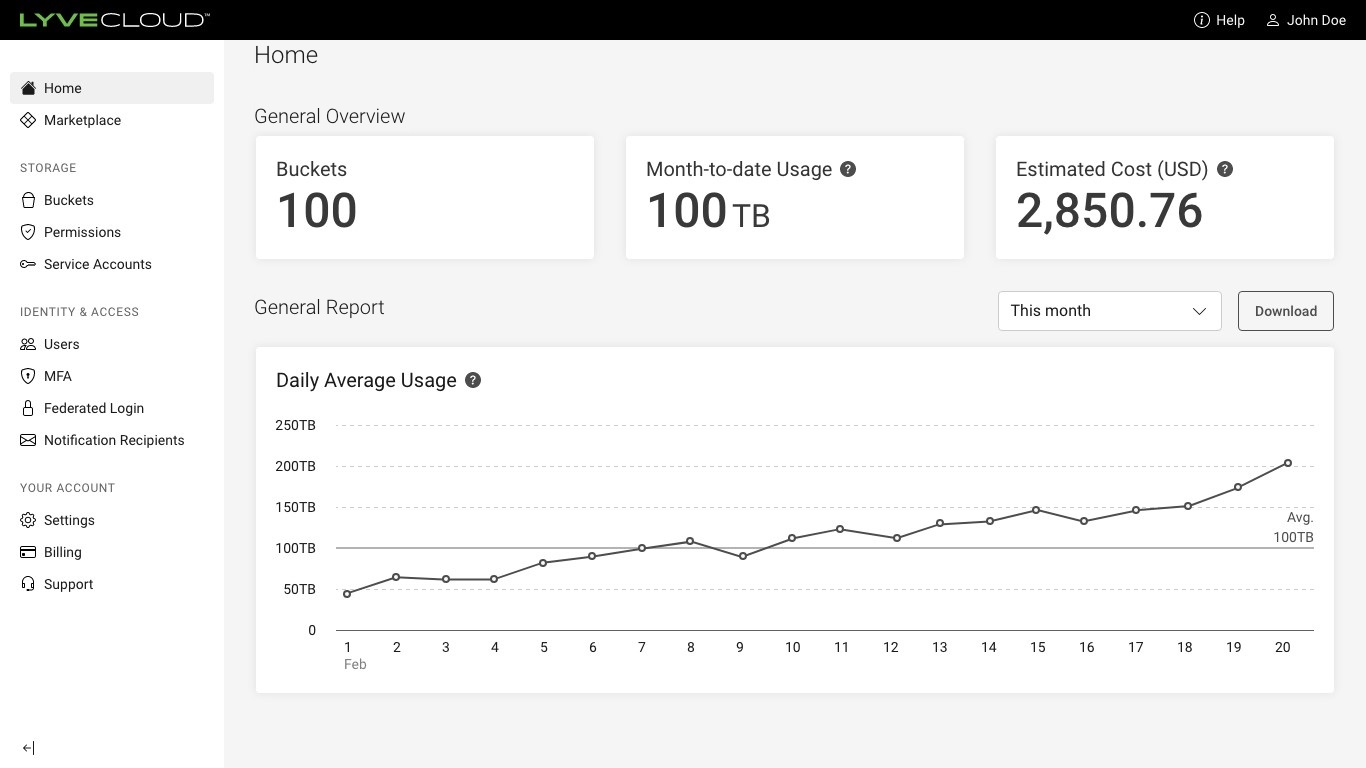The width and height of the screenshot is (1366, 768).
Task: Click the Permissions shield icon
Action: (28, 232)
